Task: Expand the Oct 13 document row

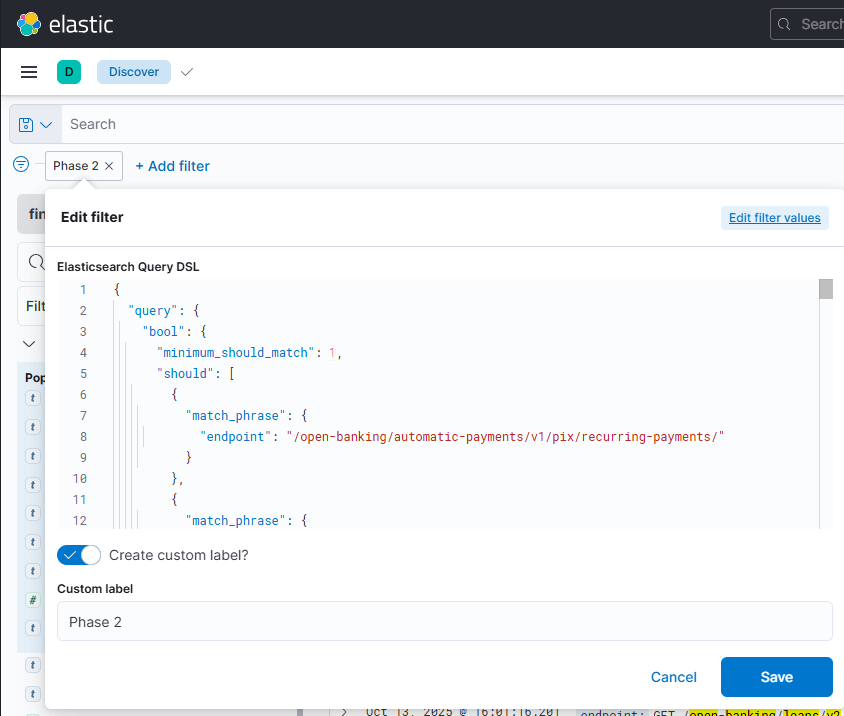Action: pos(344,711)
